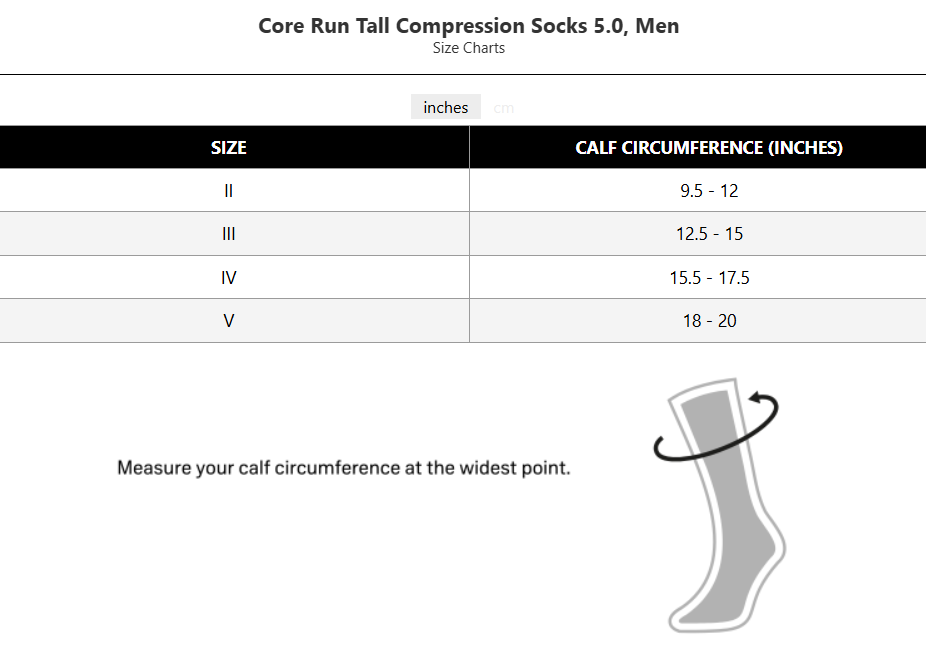Click the SIZE column header
This screenshot has height=668, width=926.
click(x=228, y=147)
